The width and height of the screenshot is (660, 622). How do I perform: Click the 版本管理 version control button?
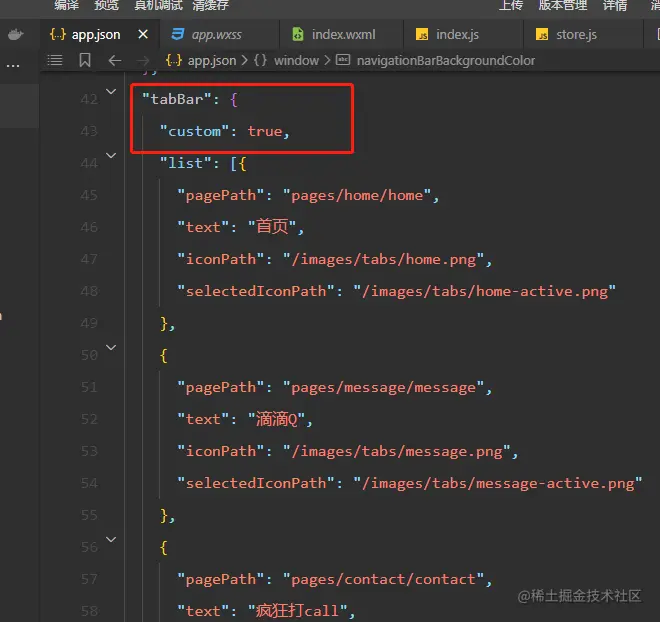coord(563,5)
